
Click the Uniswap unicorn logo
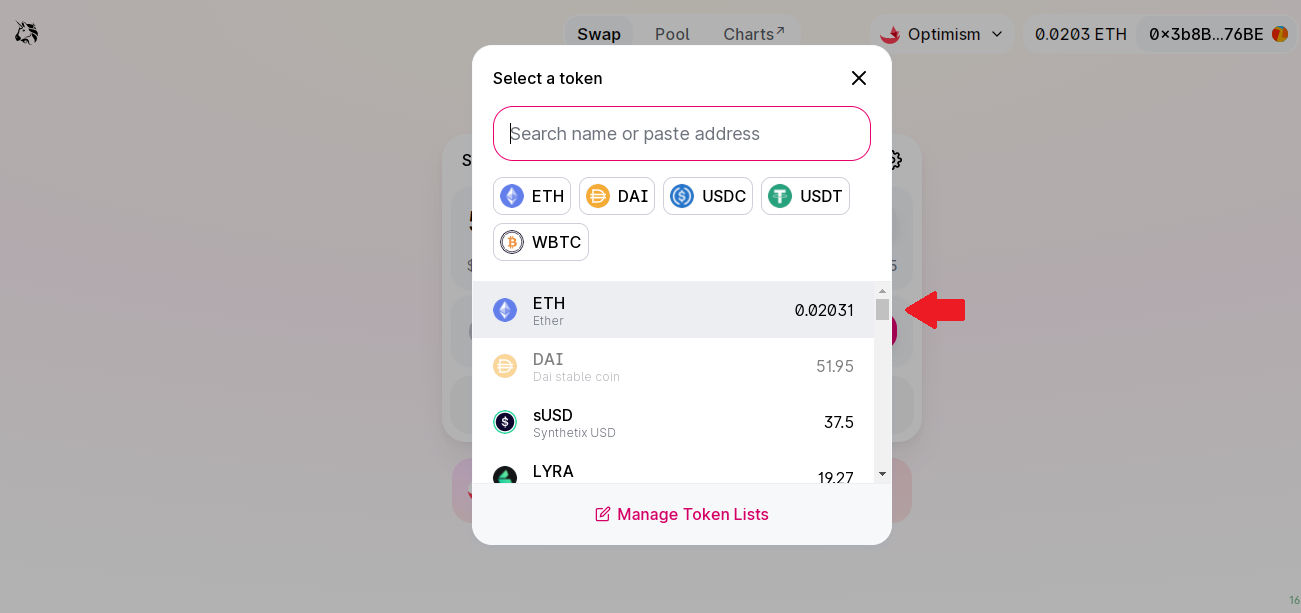pyautogui.click(x=26, y=34)
